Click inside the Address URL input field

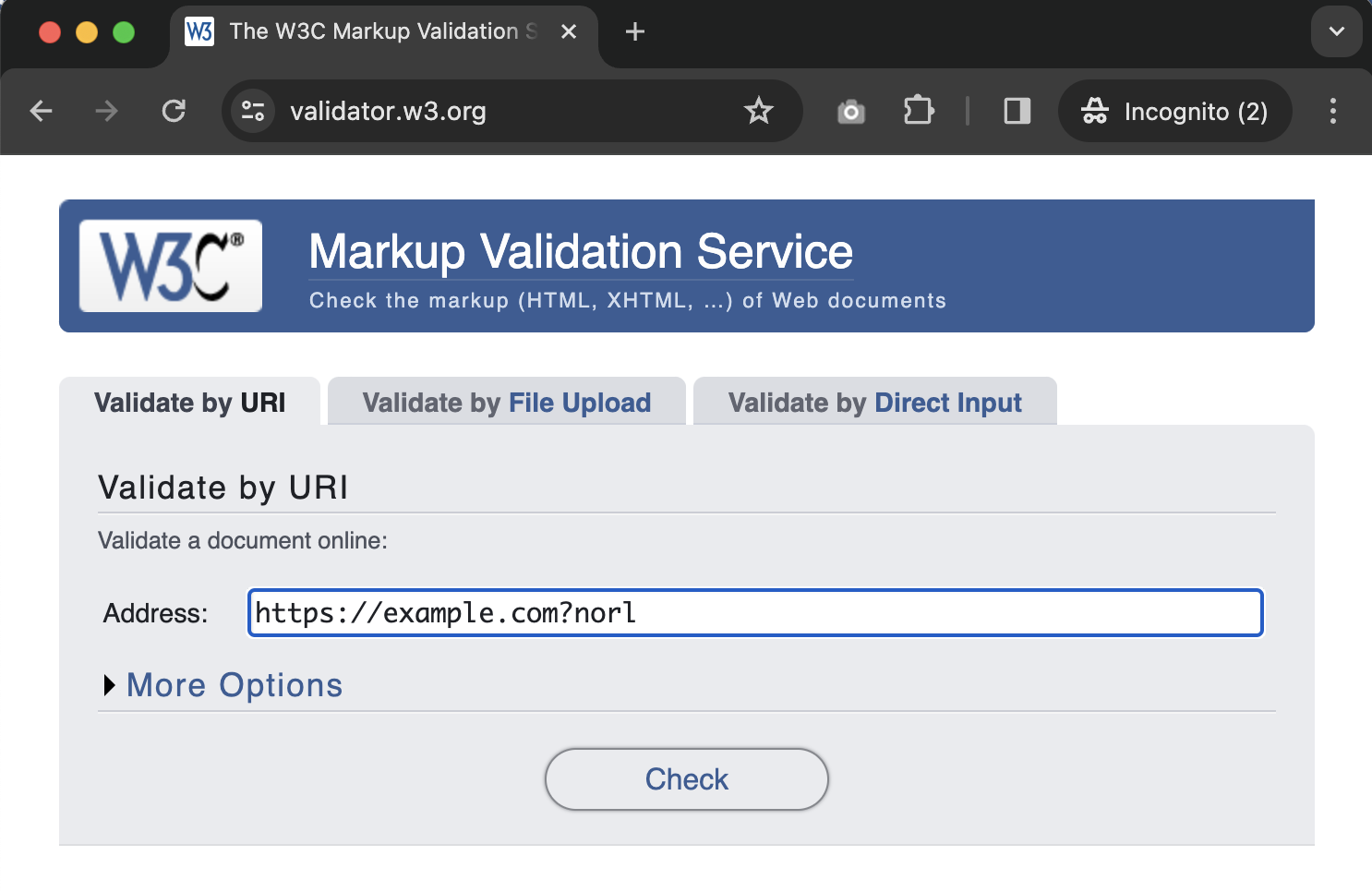(x=754, y=612)
